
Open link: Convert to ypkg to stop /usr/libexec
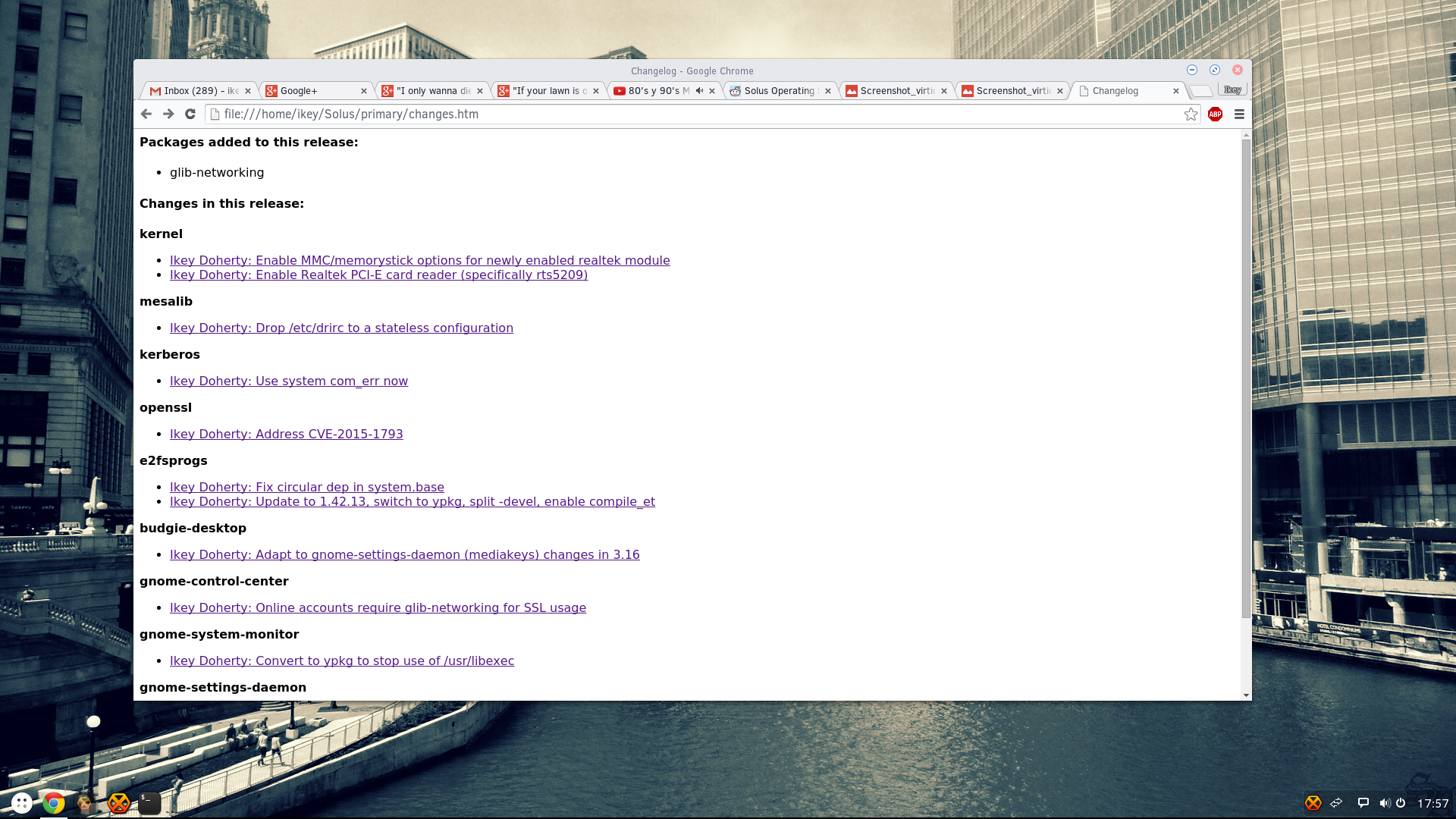tap(342, 661)
